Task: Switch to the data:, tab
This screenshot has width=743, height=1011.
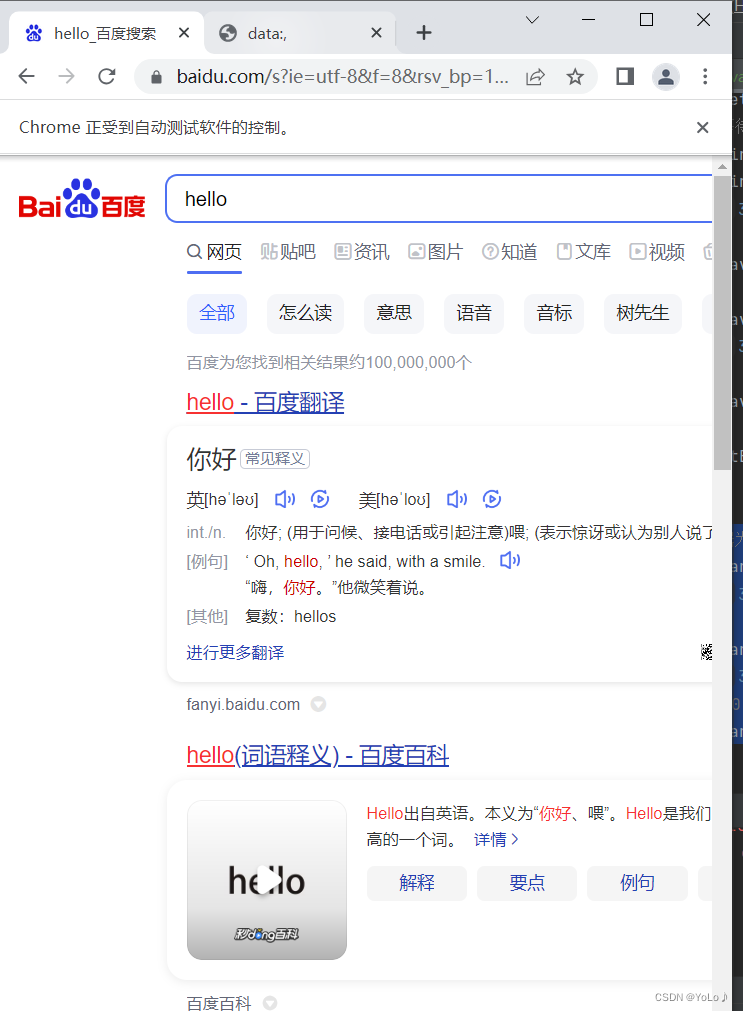Action: pos(300,33)
